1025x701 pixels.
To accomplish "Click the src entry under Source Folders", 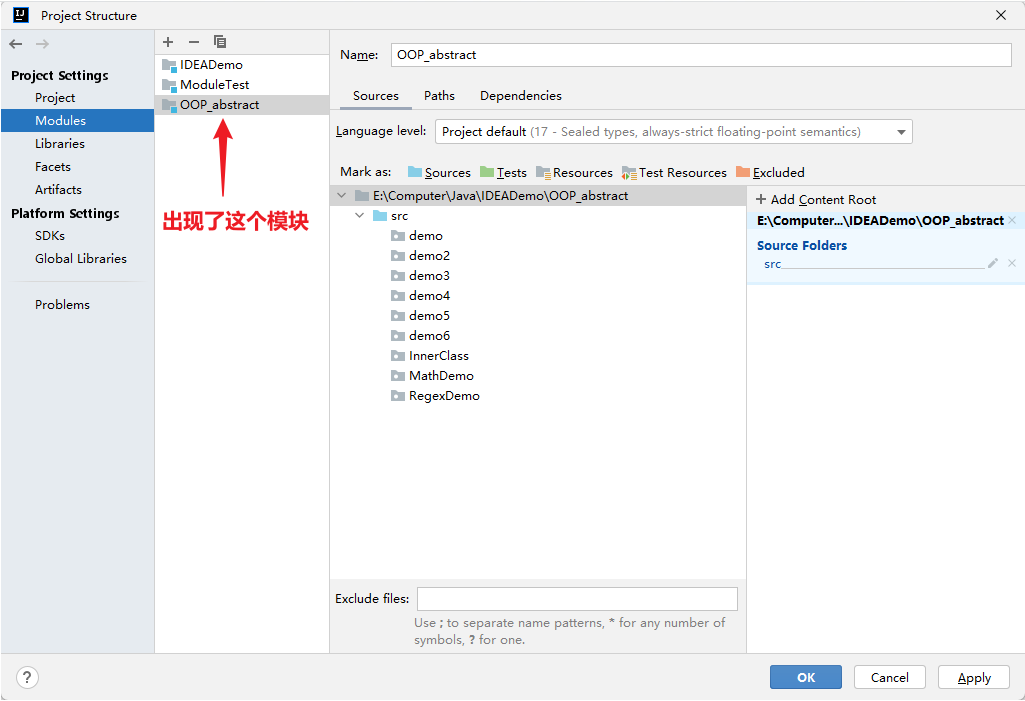I will pyautogui.click(x=773, y=264).
